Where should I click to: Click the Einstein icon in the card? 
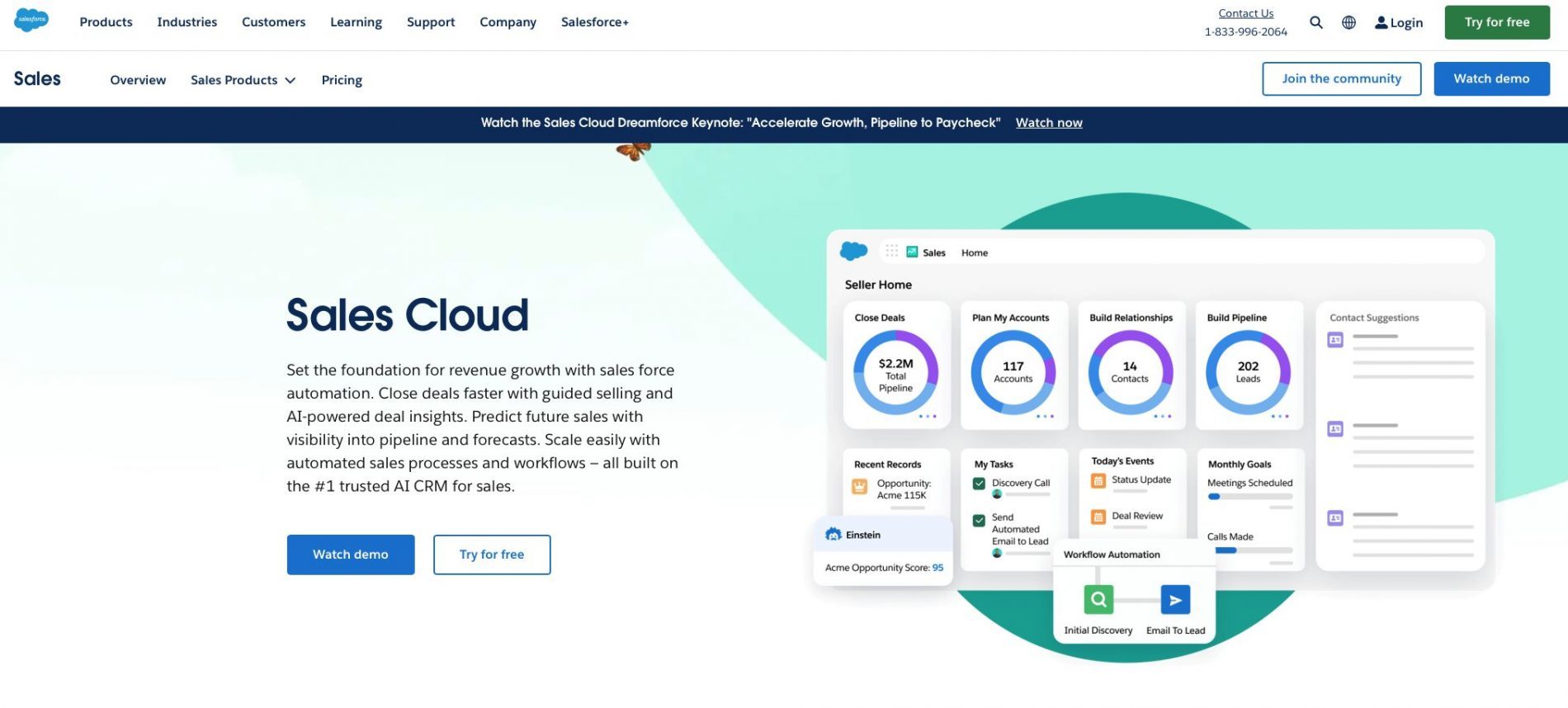[834, 535]
